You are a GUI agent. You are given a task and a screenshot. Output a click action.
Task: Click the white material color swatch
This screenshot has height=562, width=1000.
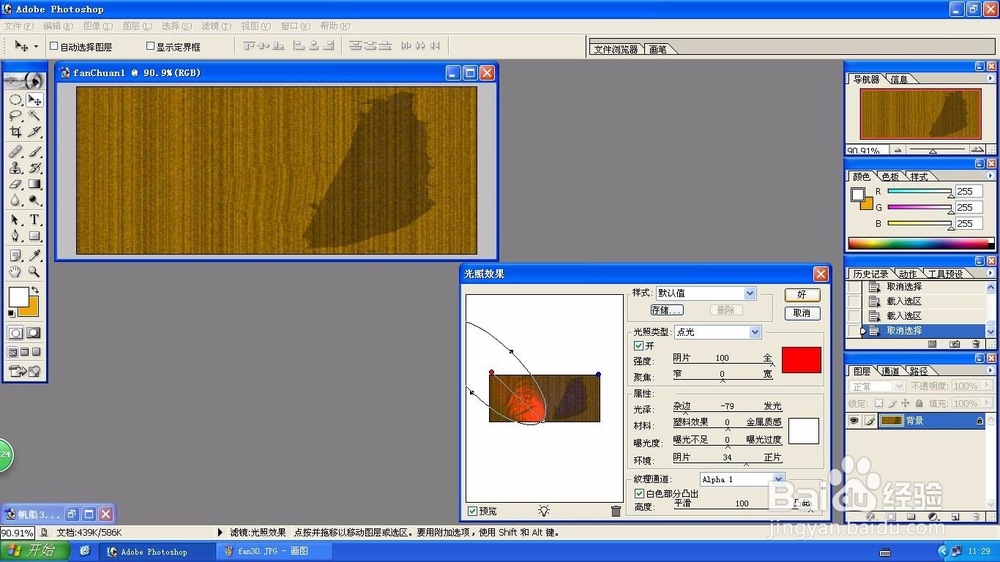tap(804, 431)
